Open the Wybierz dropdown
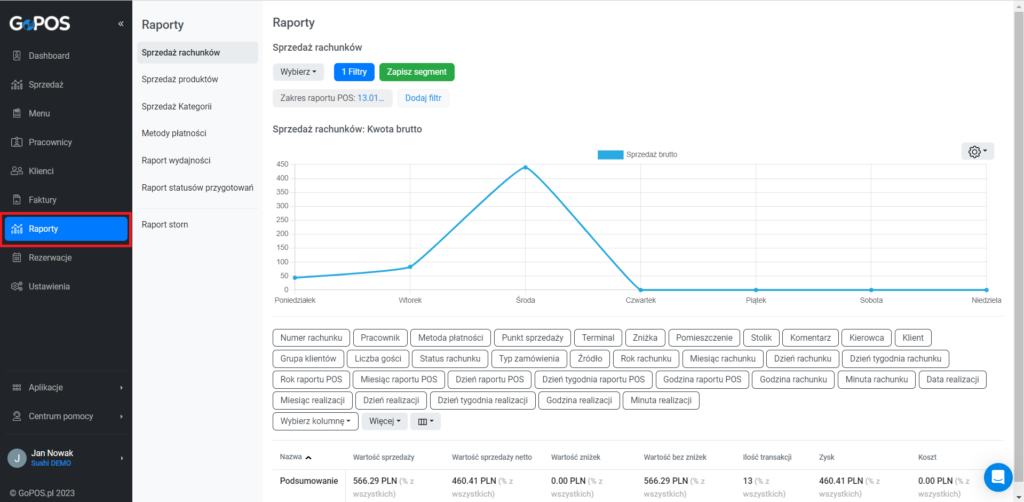 pyautogui.click(x=298, y=72)
